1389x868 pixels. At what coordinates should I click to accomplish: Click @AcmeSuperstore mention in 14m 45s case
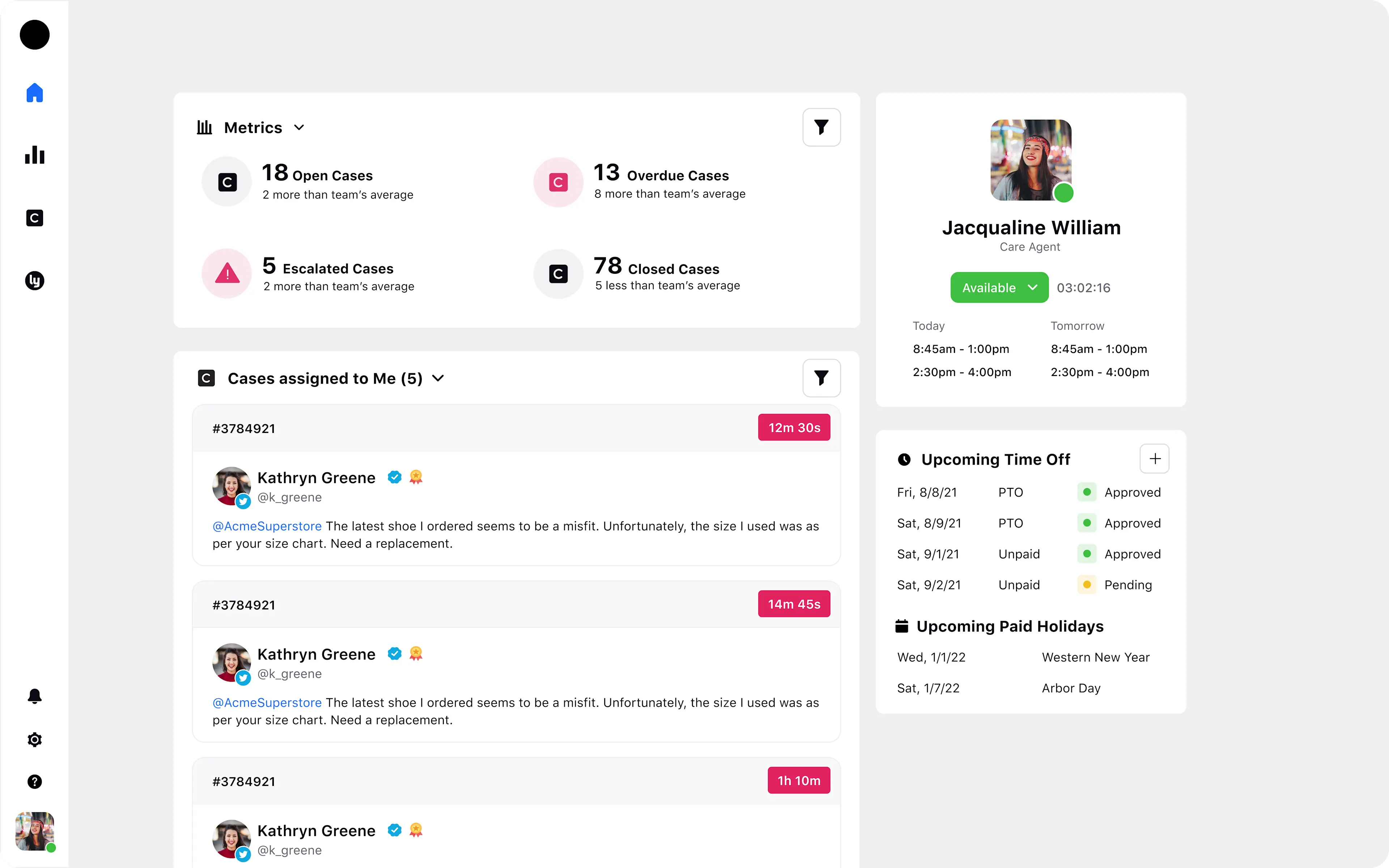pos(267,702)
